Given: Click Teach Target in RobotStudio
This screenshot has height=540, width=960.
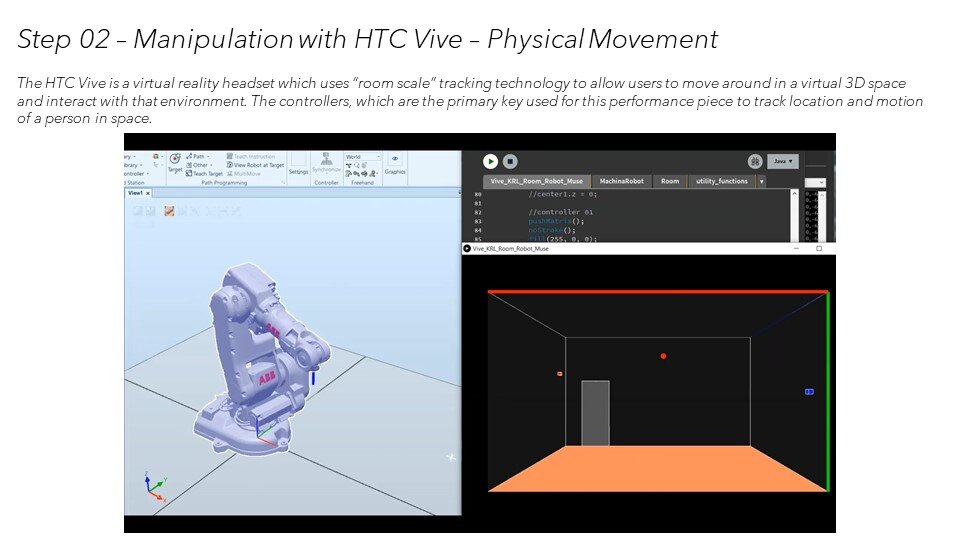Looking at the screenshot, I should point(204,173).
